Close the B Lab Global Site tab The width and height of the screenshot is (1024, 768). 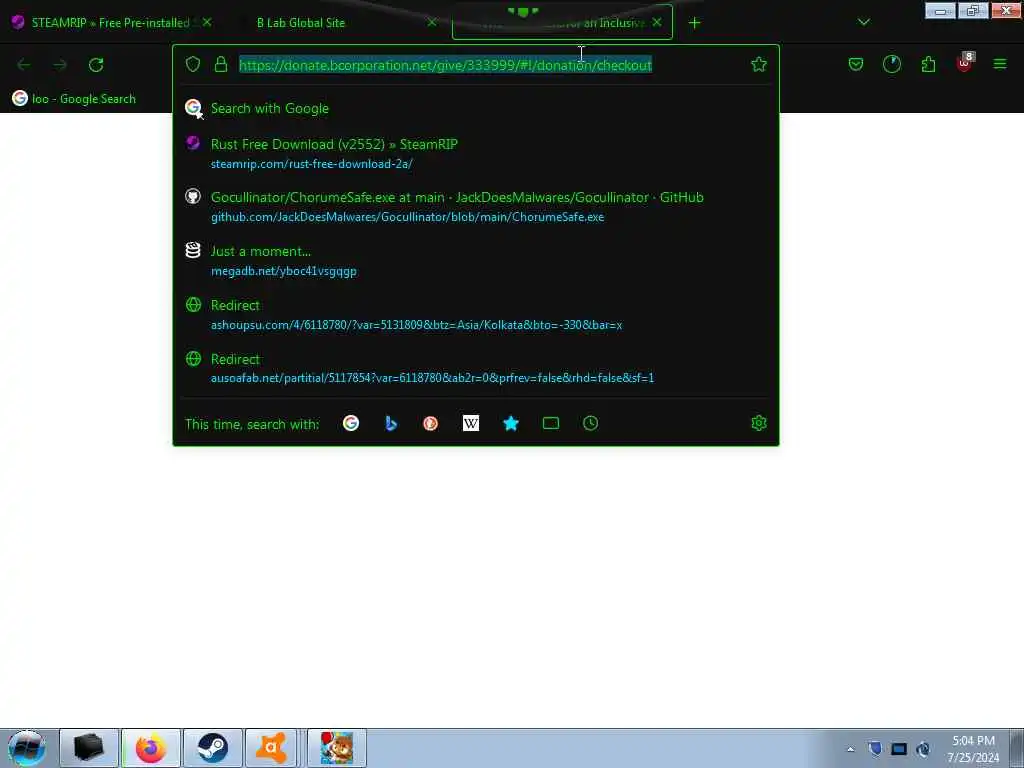[x=432, y=22]
